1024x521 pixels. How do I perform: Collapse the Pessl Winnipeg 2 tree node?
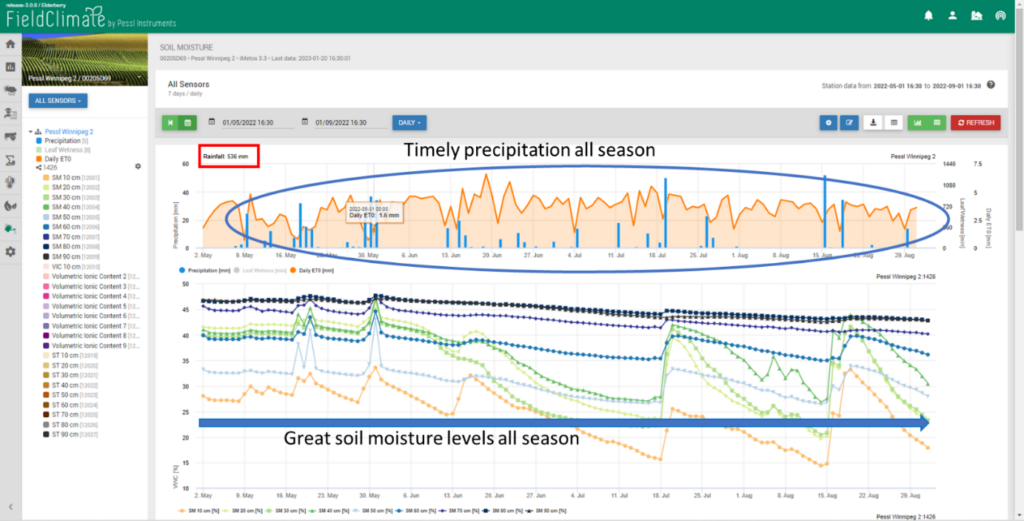31,132
